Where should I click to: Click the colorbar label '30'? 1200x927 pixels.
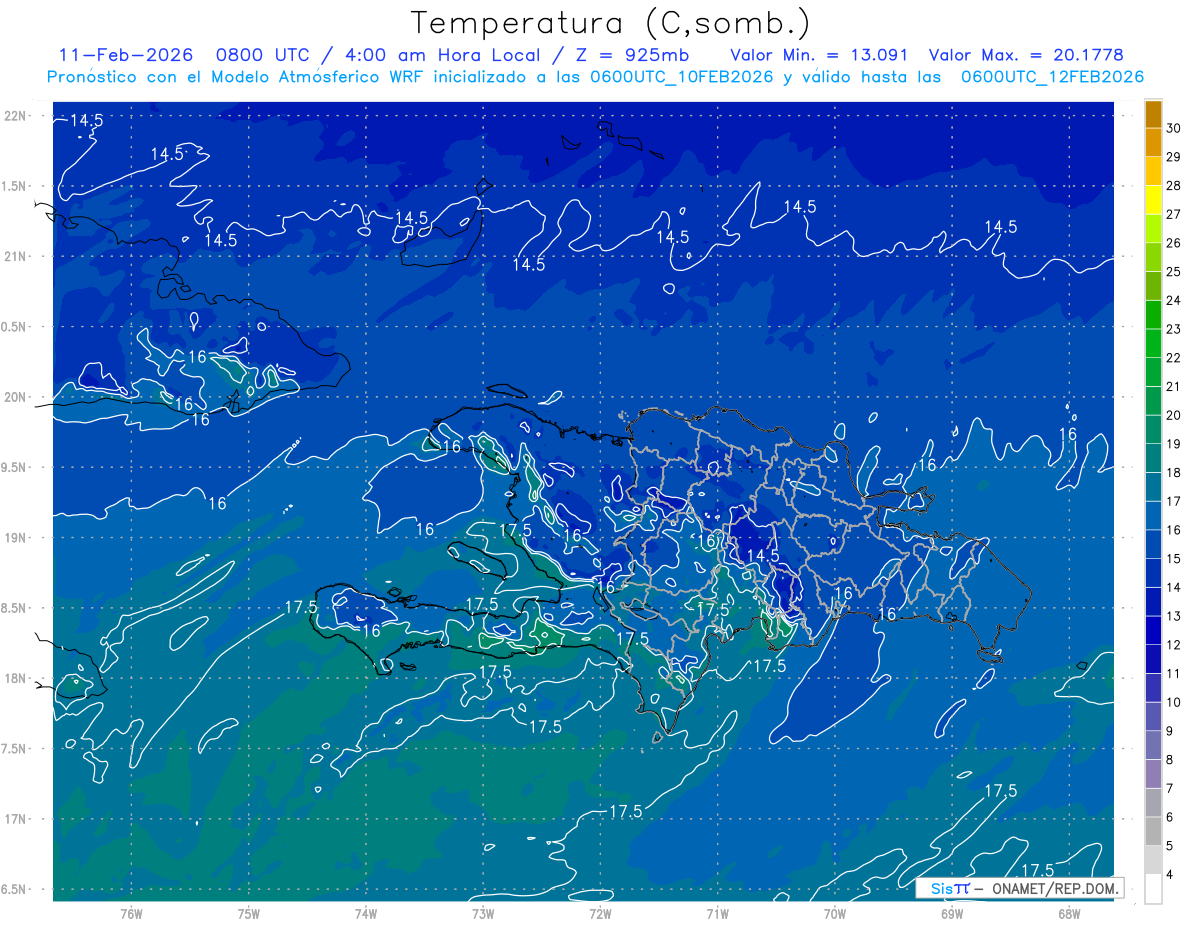pyautogui.click(x=1173, y=128)
